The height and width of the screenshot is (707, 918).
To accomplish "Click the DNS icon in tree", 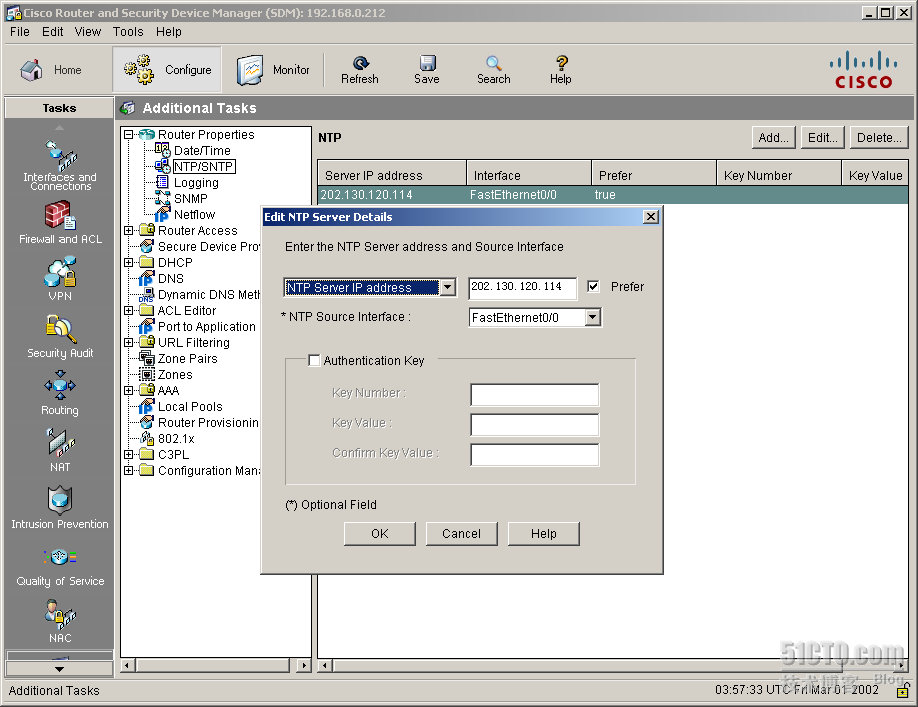I will pyautogui.click(x=146, y=278).
